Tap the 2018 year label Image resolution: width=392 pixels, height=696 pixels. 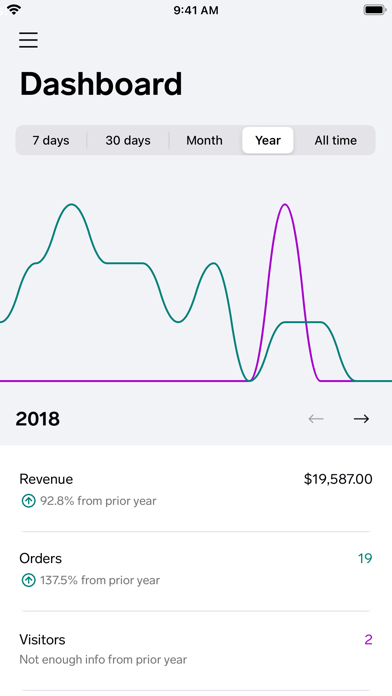pos(38,419)
